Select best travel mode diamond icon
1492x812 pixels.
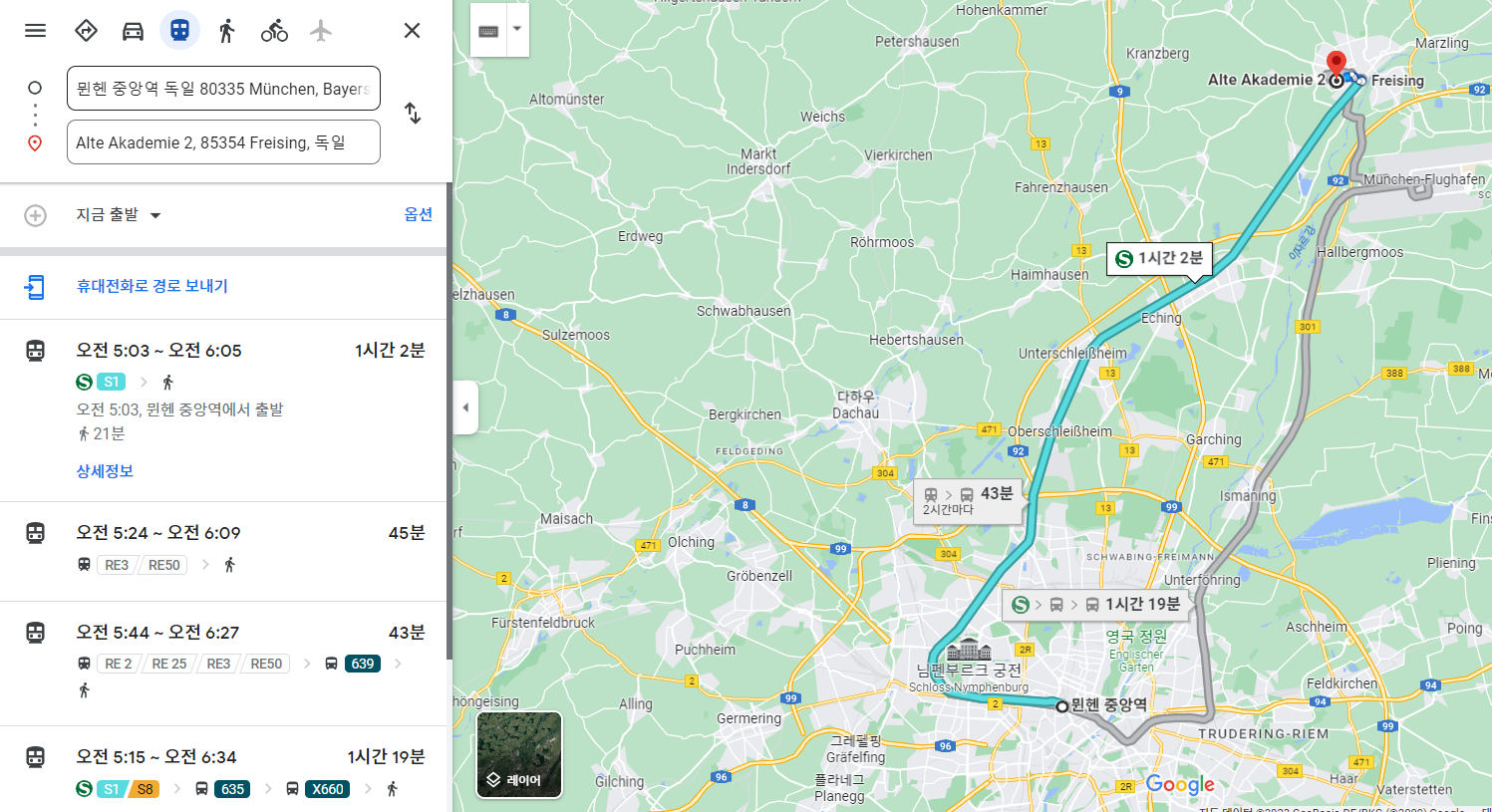86,30
